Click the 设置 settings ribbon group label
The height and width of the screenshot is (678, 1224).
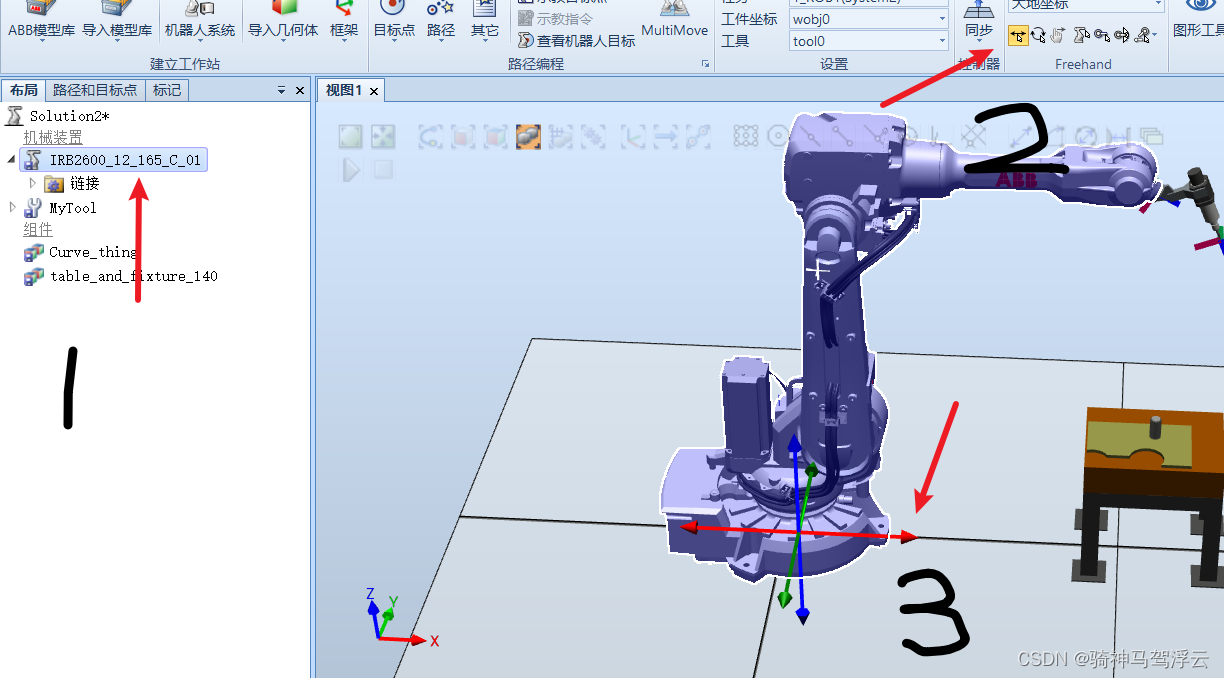pos(834,64)
